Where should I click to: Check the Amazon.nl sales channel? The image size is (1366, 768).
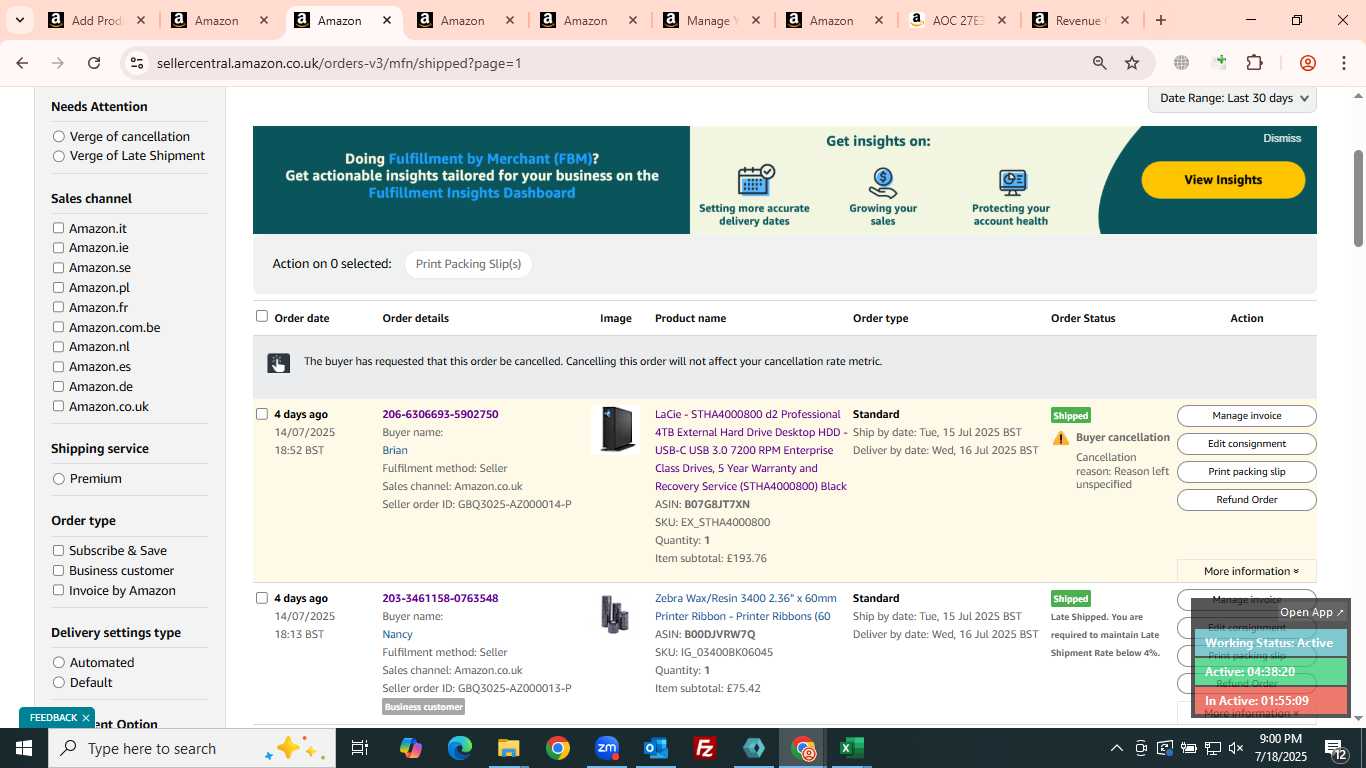pos(59,347)
